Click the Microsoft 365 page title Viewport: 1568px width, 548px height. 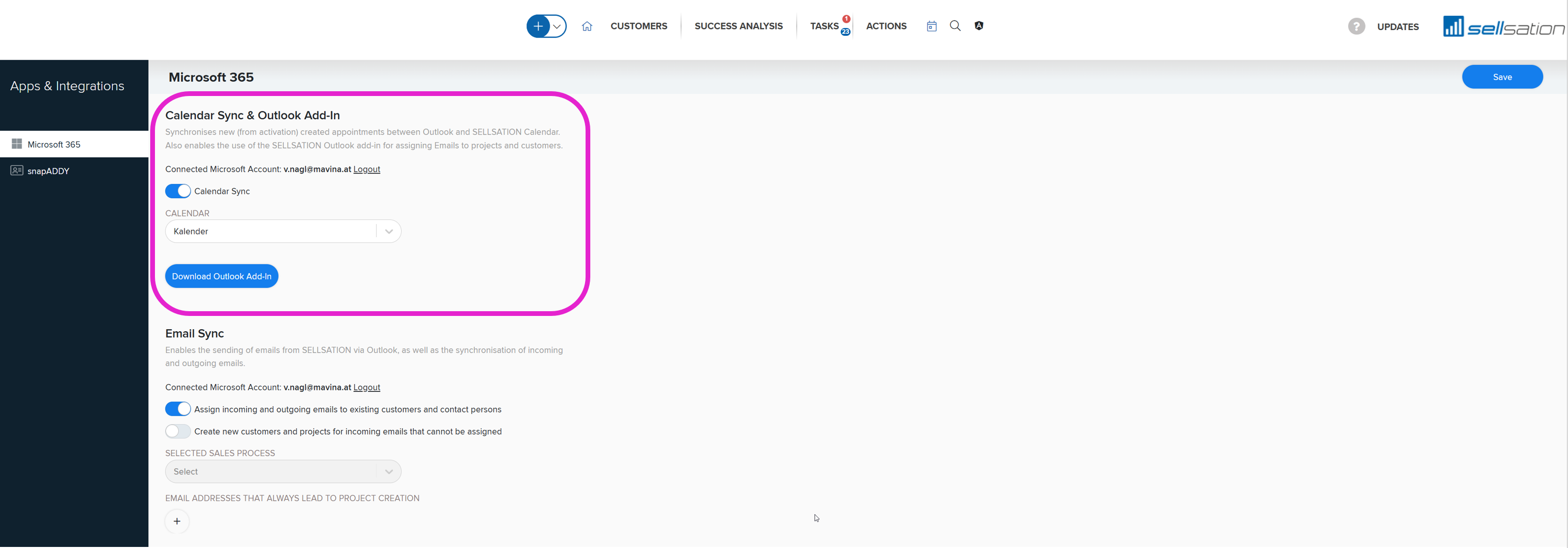click(x=211, y=78)
